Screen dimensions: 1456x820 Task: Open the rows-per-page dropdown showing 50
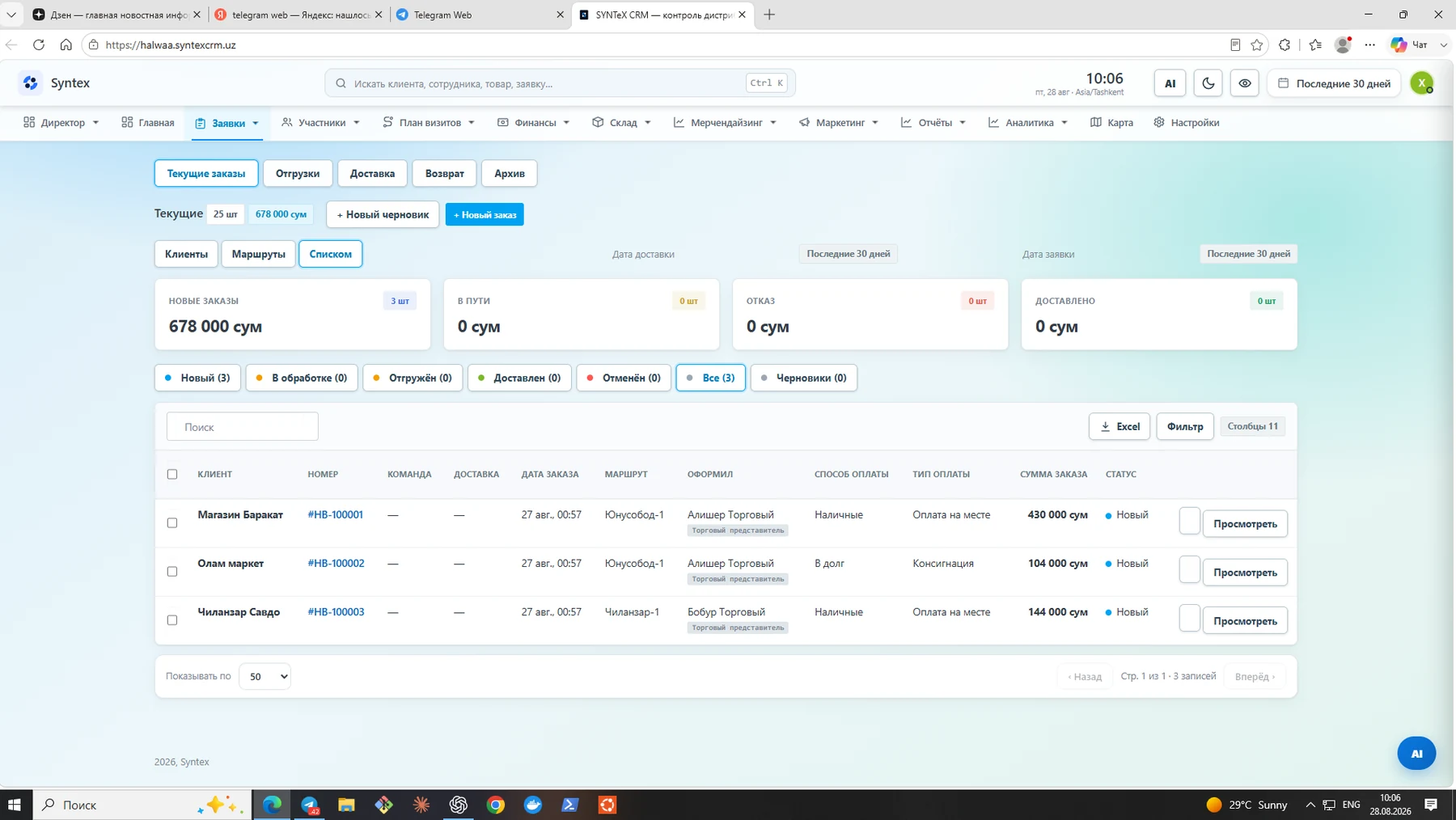point(265,676)
